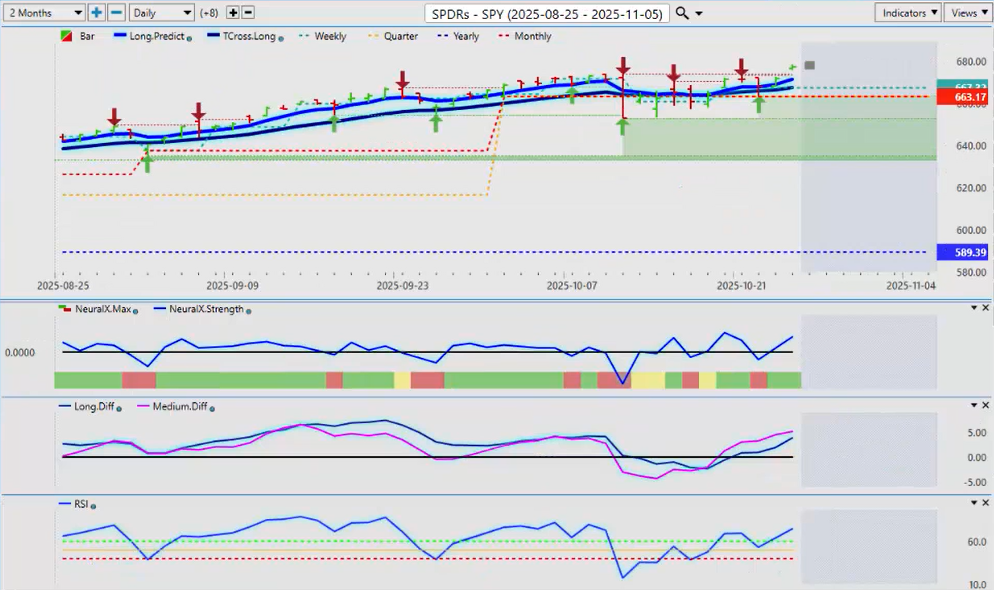Click the Bar legend icon
Screen dimensions: 994x590
pyautogui.click(x=66, y=36)
